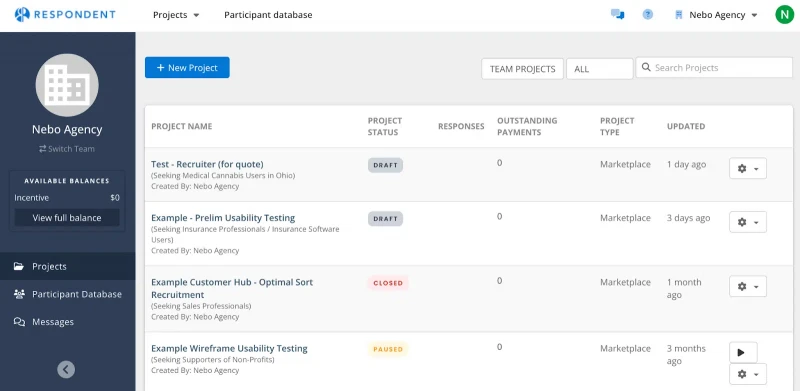Click the folder icon next to Projects
Image resolution: width=800 pixels, height=391 pixels.
(x=19, y=266)
